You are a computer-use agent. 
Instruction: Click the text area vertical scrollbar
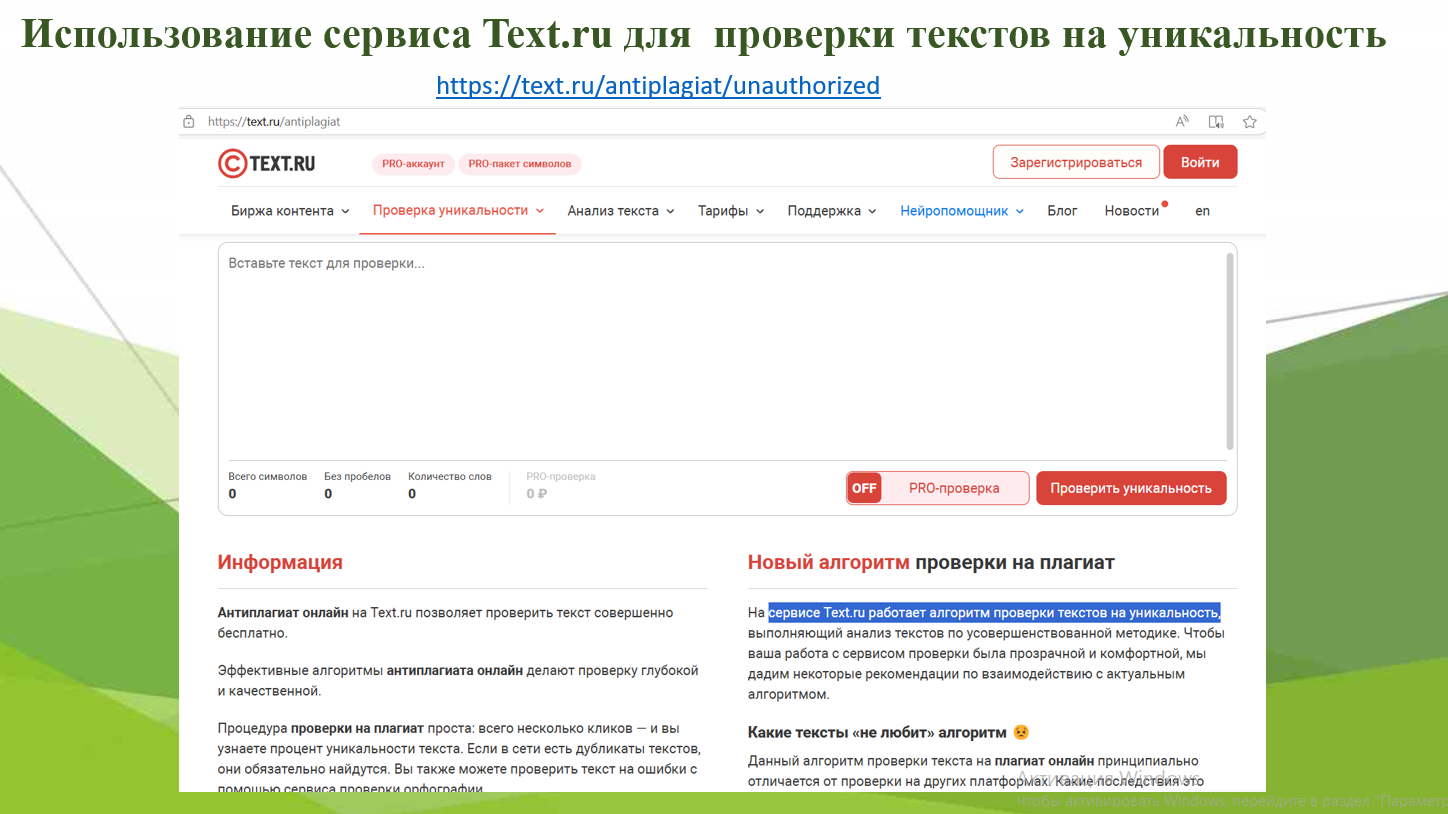coord(1230,350)
